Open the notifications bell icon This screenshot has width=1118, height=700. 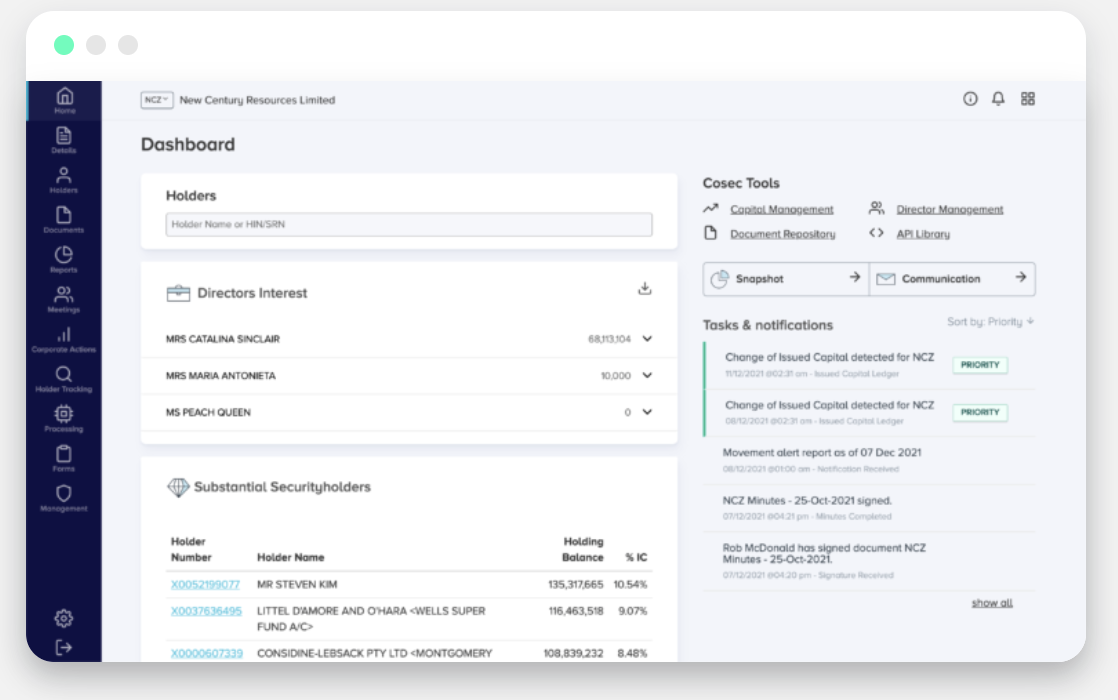point(998,99)
